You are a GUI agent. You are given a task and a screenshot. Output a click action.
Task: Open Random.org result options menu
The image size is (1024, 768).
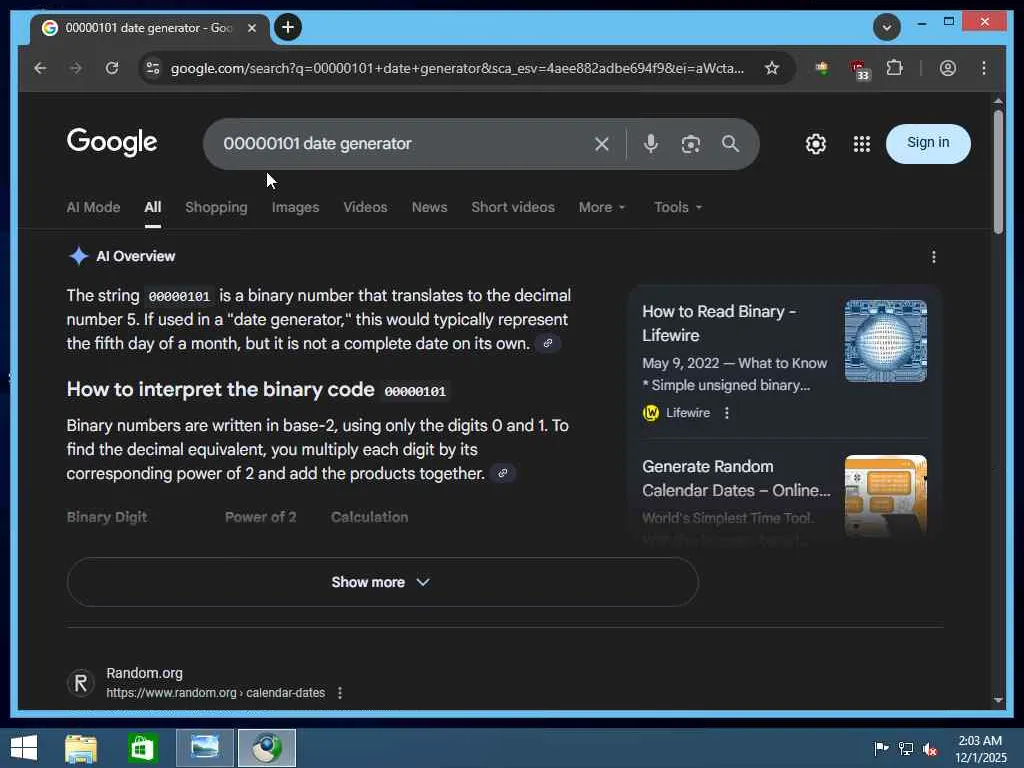tap(340, 693)
